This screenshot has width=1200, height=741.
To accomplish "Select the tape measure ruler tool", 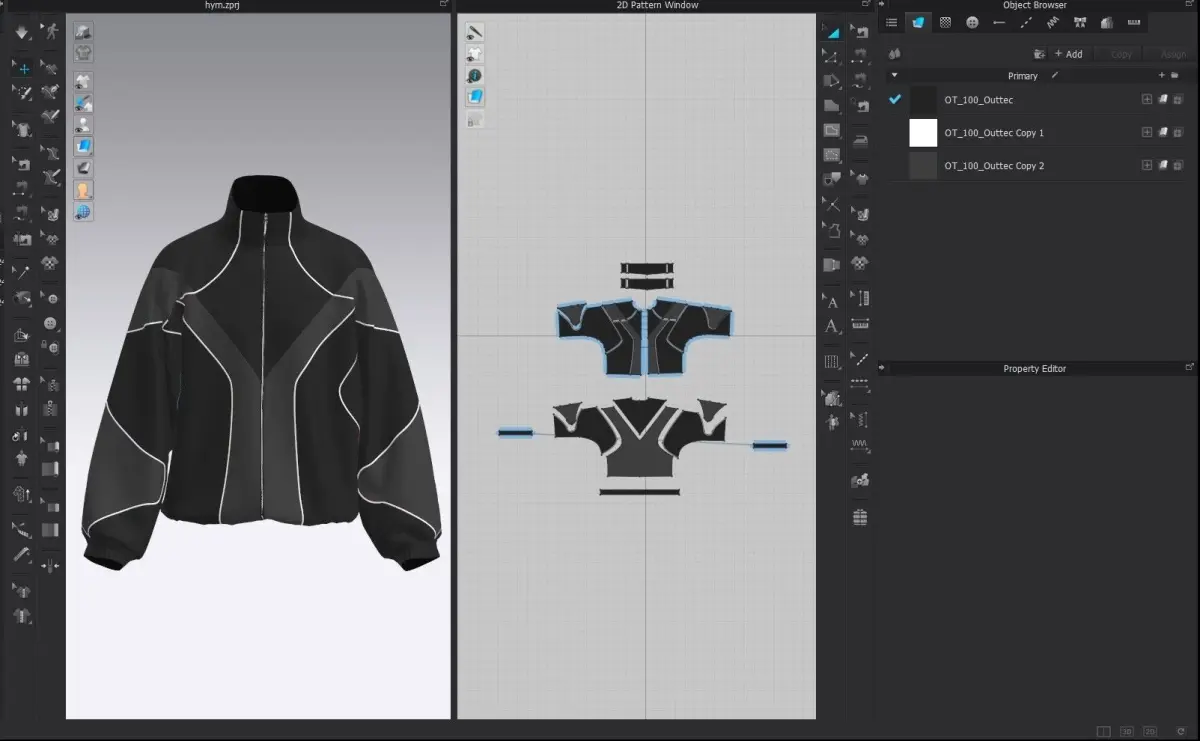I will click(x=860, y=324).
